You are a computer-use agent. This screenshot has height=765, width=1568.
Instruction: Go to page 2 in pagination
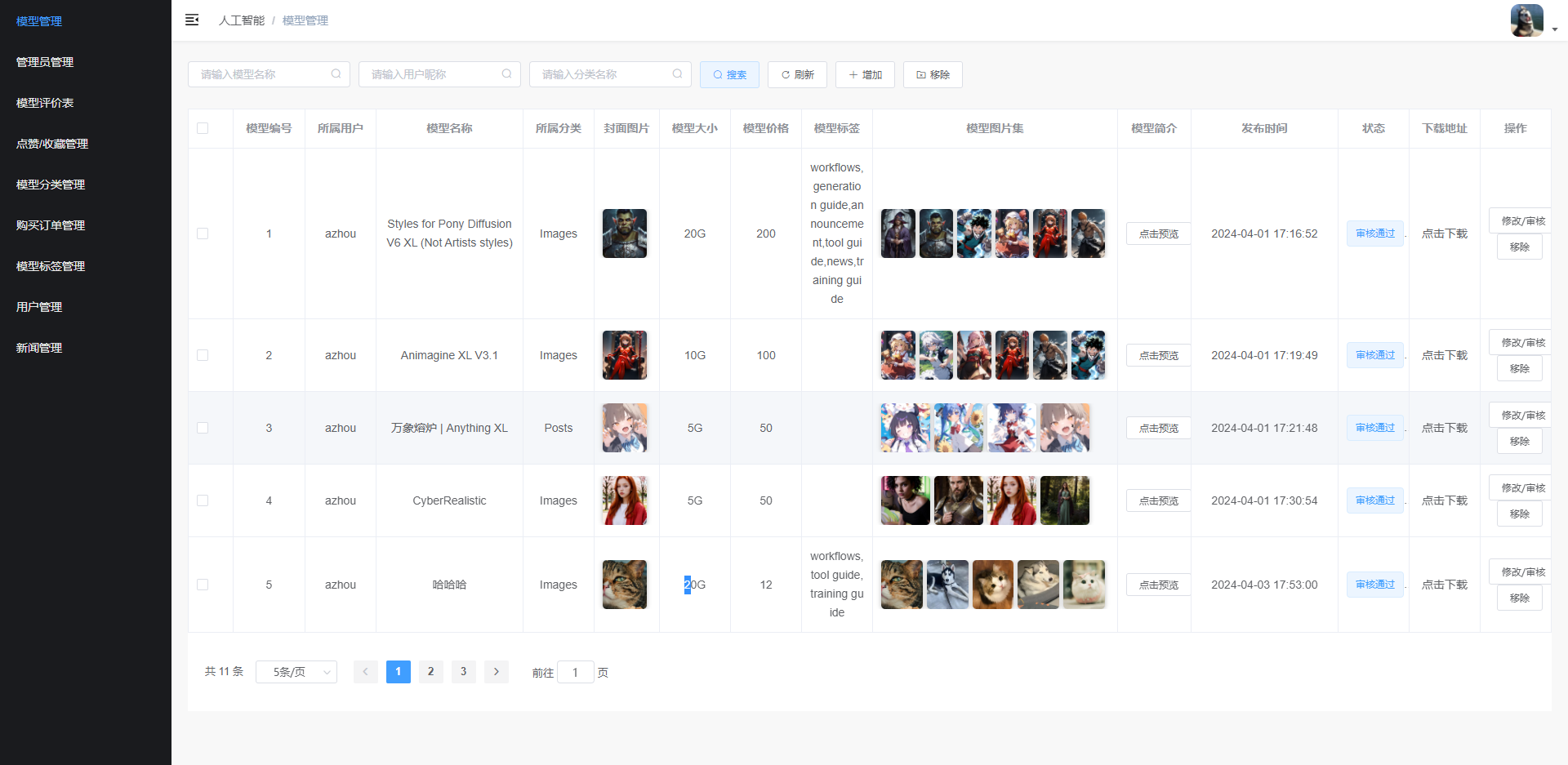pyautogui.click(x=430, y=672)
